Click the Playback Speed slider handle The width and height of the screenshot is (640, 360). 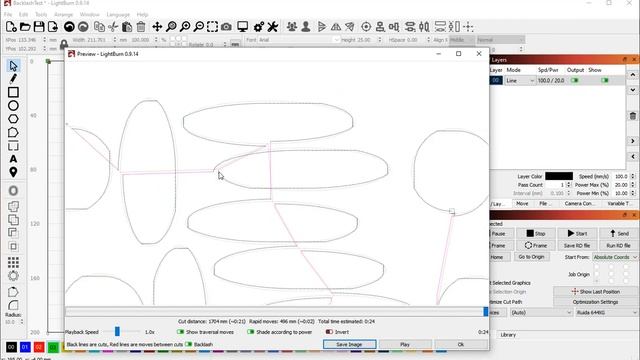tap(117, 331)
